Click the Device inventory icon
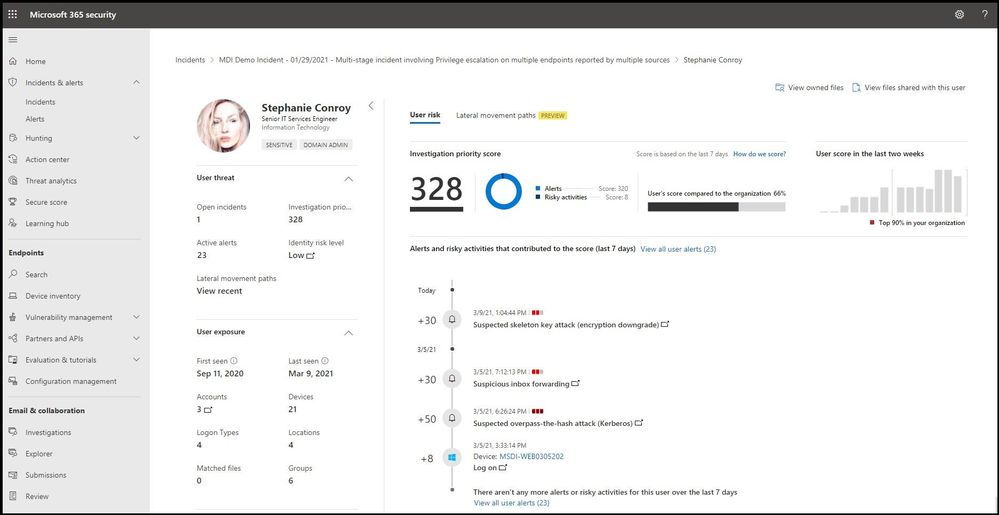This screenshot has width=999, height=515. click(x=13, y=296)
